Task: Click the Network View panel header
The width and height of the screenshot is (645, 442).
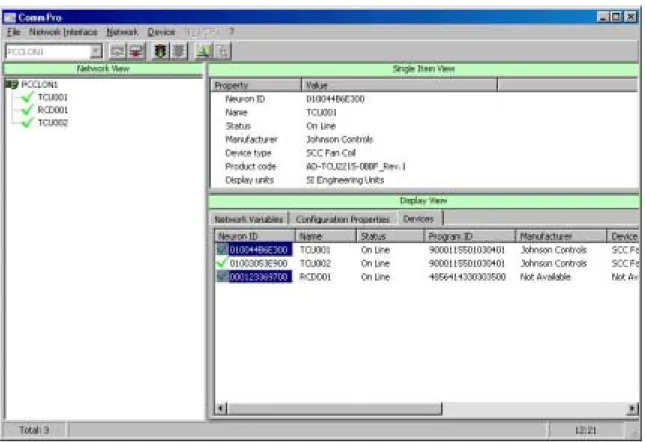Action: [x=103, y=69]
